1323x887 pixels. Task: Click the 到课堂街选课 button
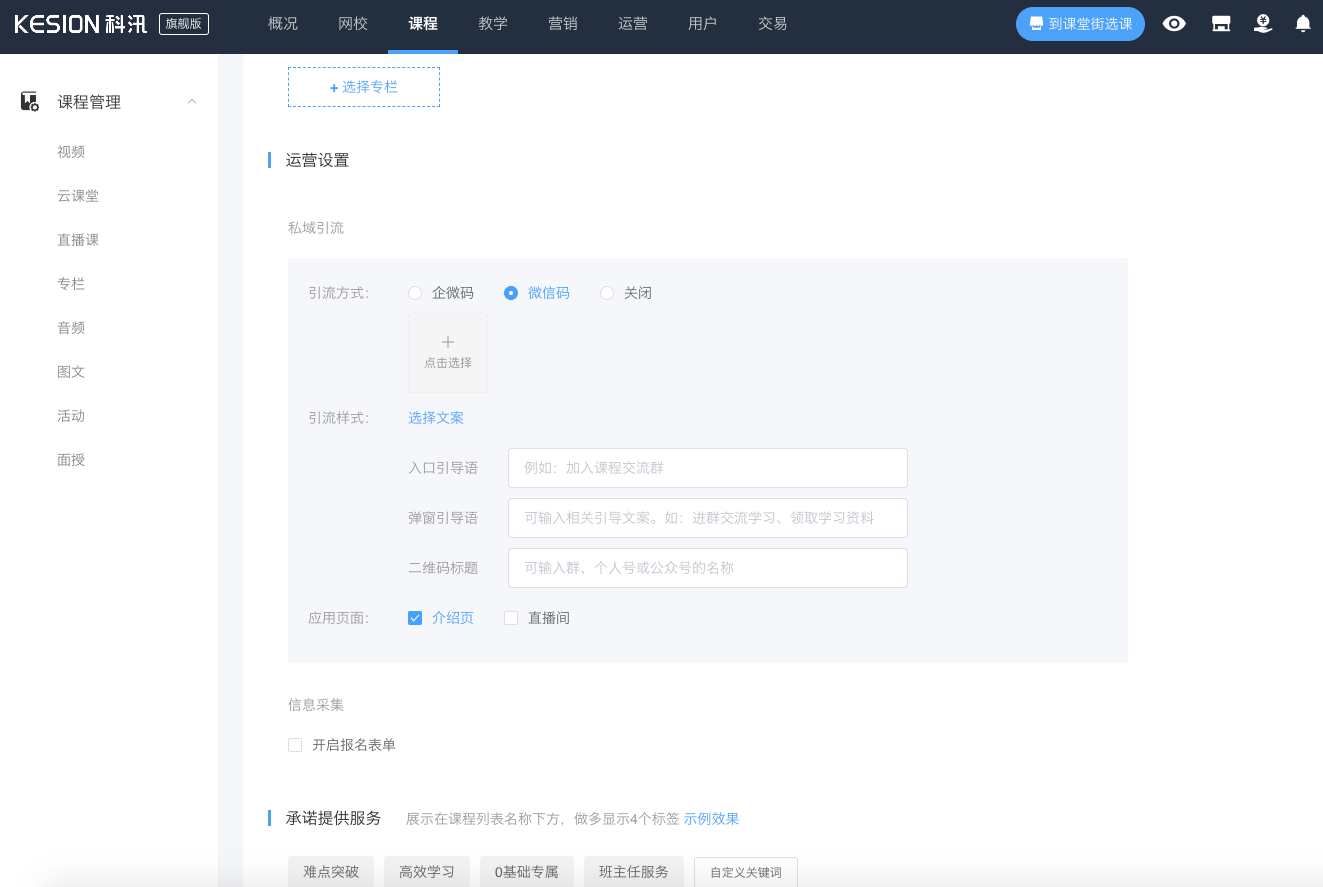(1079, 23)
